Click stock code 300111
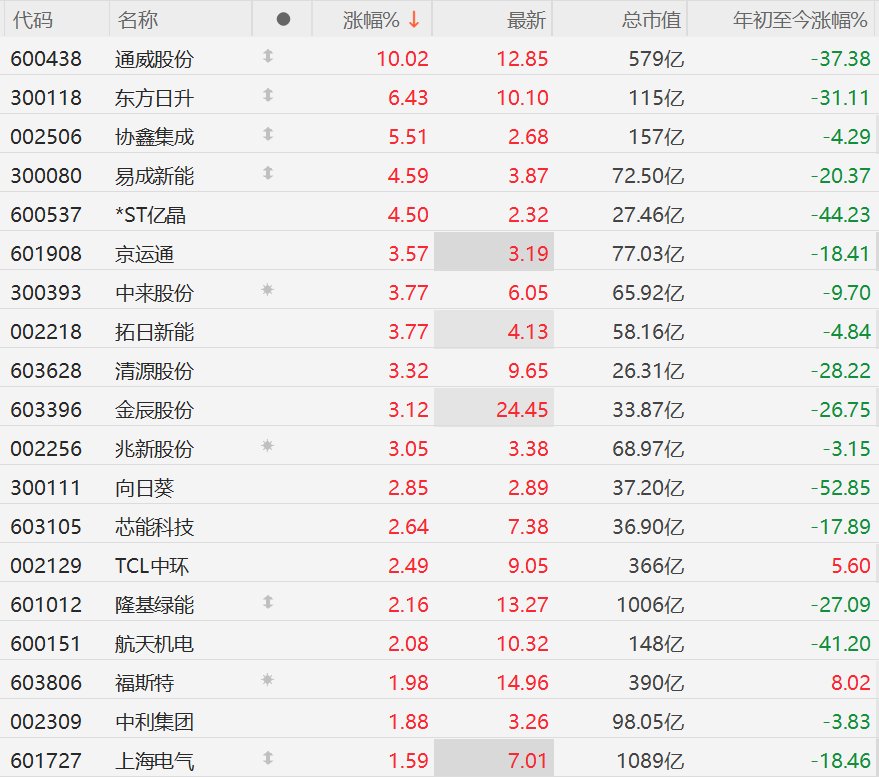 (x=46, y=488)
